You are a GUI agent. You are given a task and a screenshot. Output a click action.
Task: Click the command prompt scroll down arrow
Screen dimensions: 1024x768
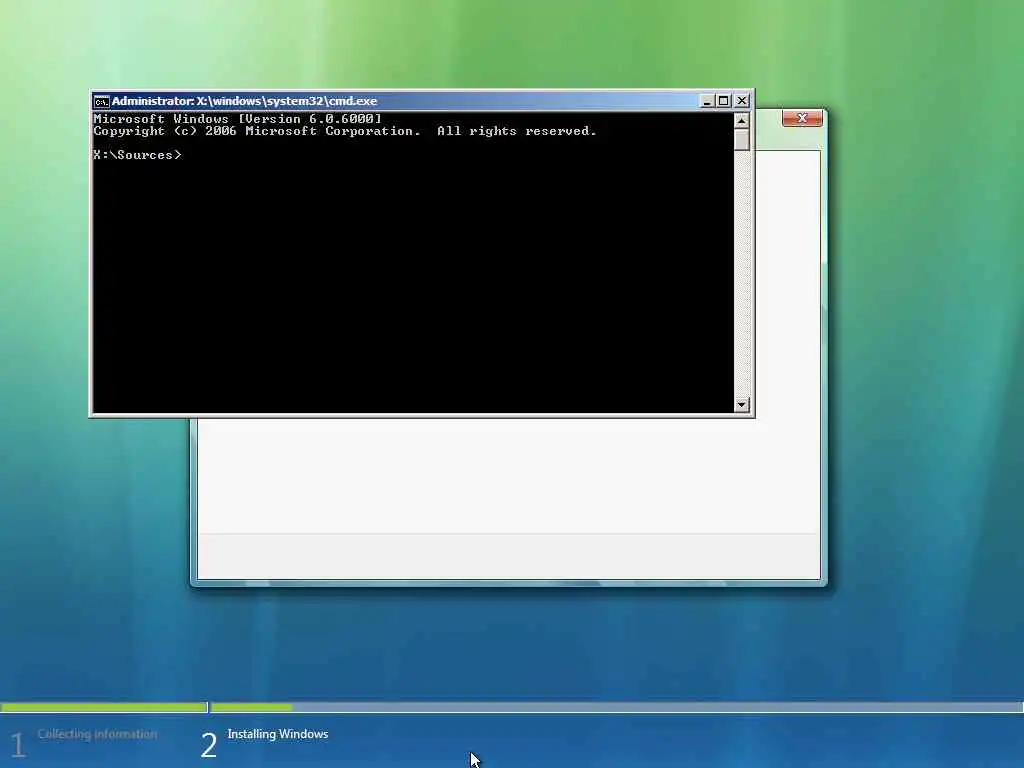741,404
